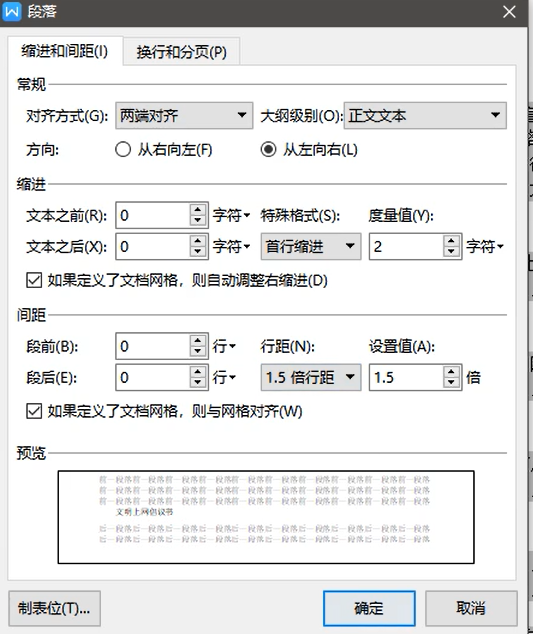Click the 确定 button
Image resolution: width=533 pixels, height=634 pixels.
pyautogui.click(x=369, y=608)
